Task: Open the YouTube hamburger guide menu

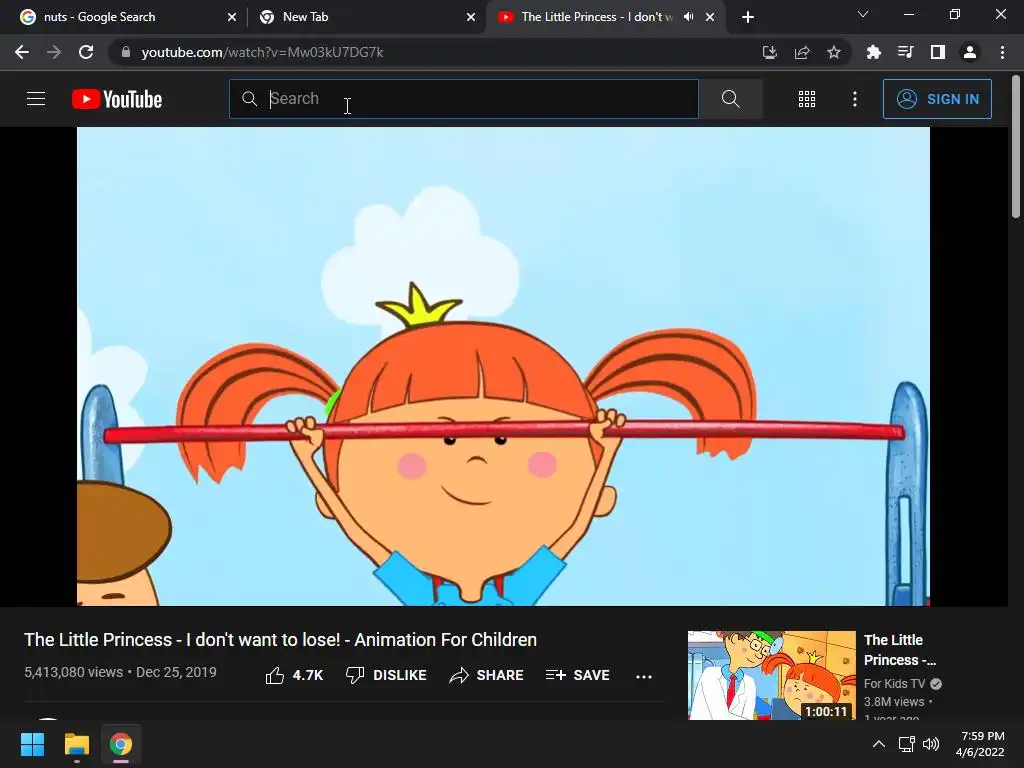Action: coord(36,99)
